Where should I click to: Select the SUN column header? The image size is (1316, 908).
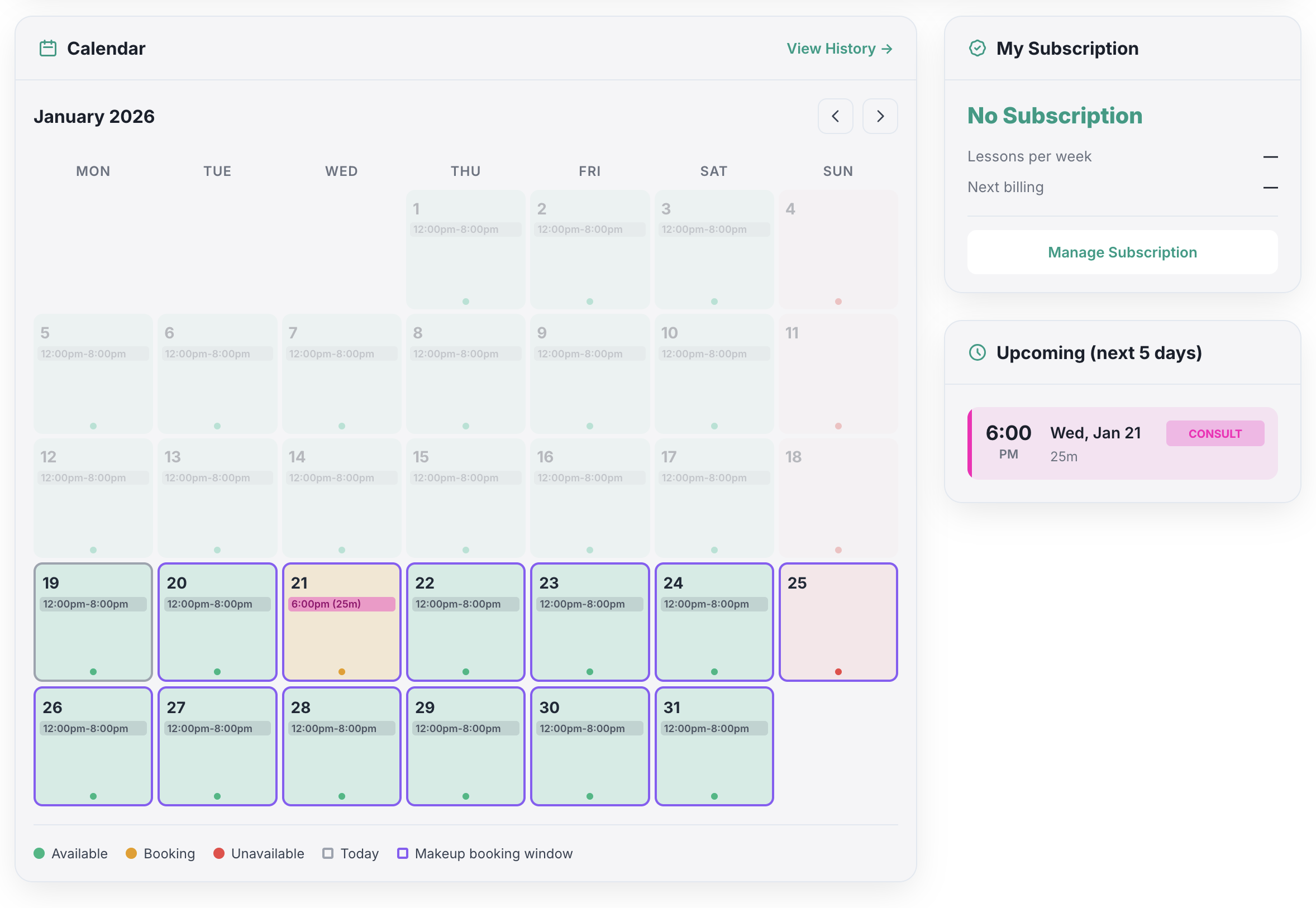(x=837, y=171)
